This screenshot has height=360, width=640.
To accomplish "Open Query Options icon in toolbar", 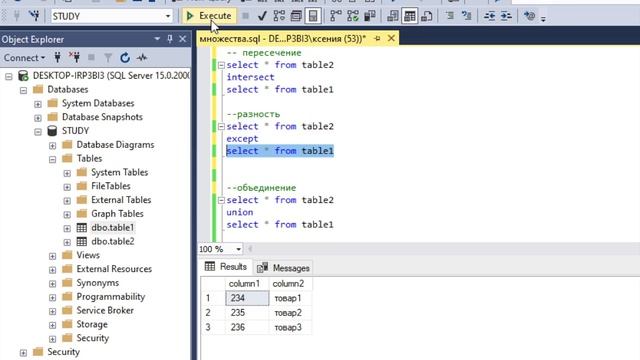I will [296, 16].
